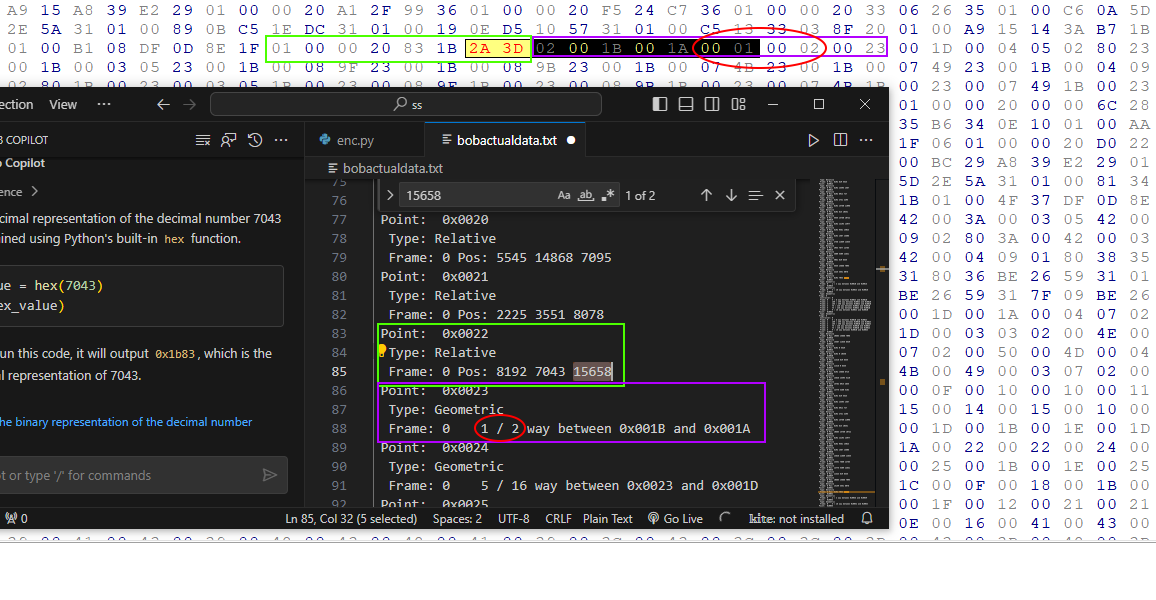Image resolution: width=1156 pixels, height=600 pixels.
Task: Start Go Live server
Action: [x=675, y=519]
